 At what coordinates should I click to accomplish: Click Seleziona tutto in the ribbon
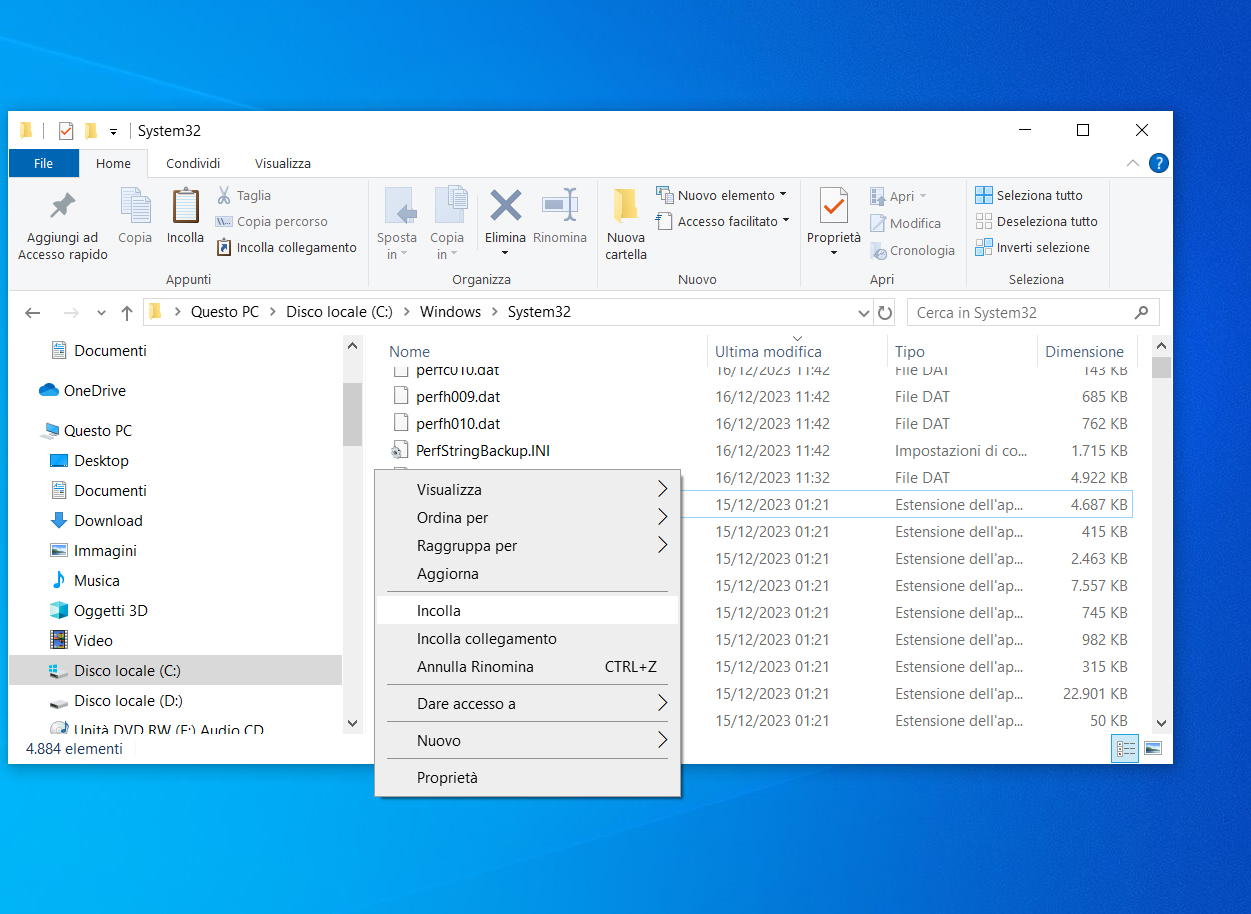[x=1029, y=195]
